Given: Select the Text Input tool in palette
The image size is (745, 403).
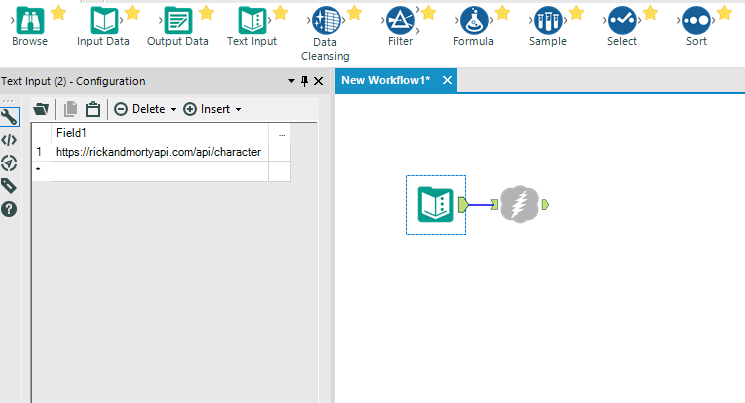Looking at the screenshot, I should (252, 20).
